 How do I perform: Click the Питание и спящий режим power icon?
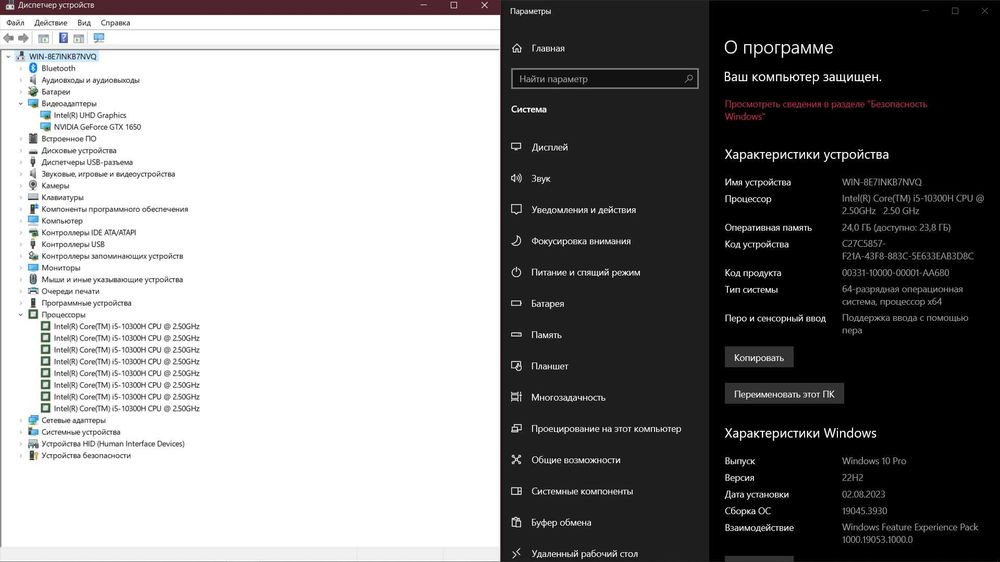(517, 272)
